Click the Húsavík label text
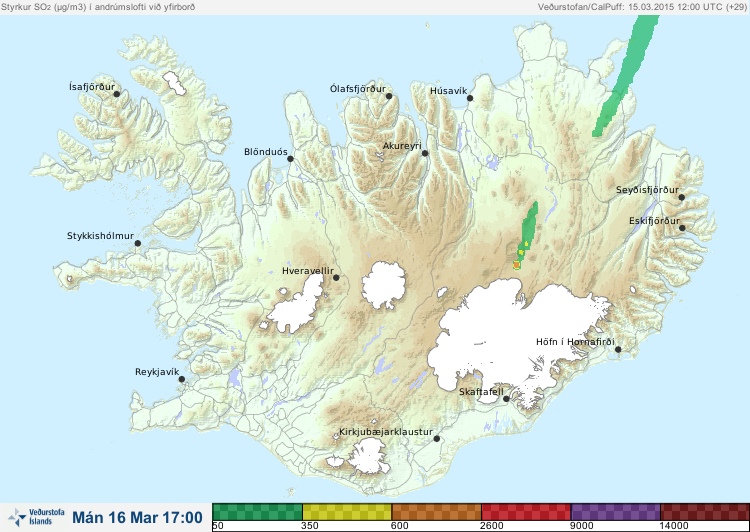The height and width of the screenshot is (532, 750). 448,91
